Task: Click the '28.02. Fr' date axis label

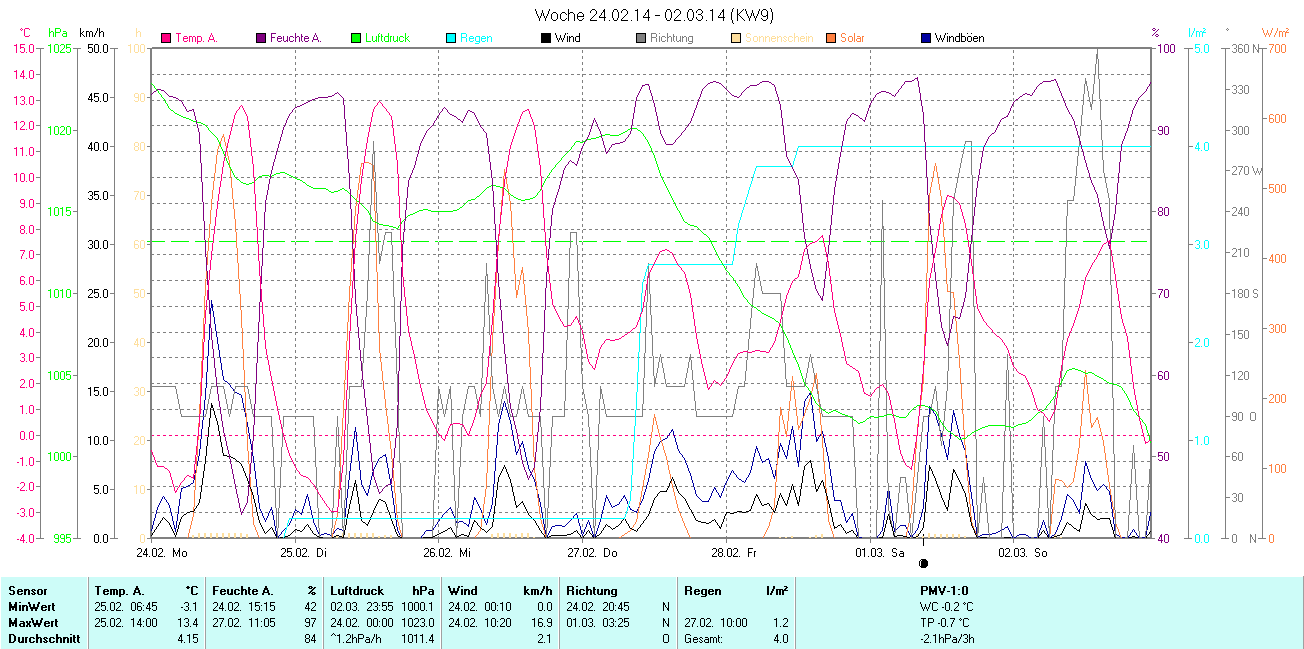Action: coord(734,552)
